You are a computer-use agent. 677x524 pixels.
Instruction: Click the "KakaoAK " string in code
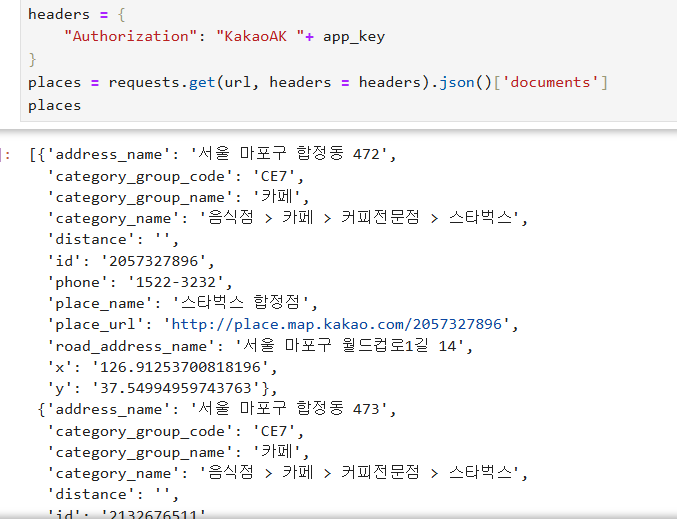point(260,36)
